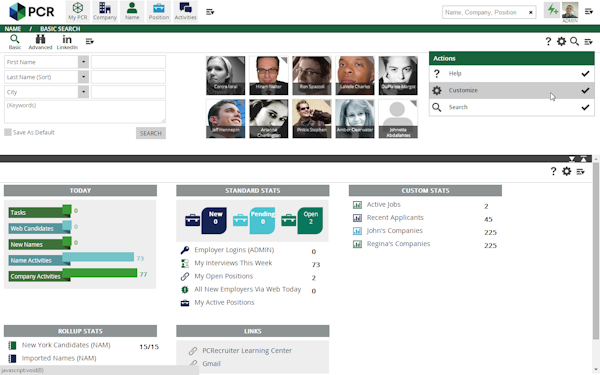Screen dimensions: 600x375
Task: Click the City value input
Action: pyautogui.click(x=128, y=92)
